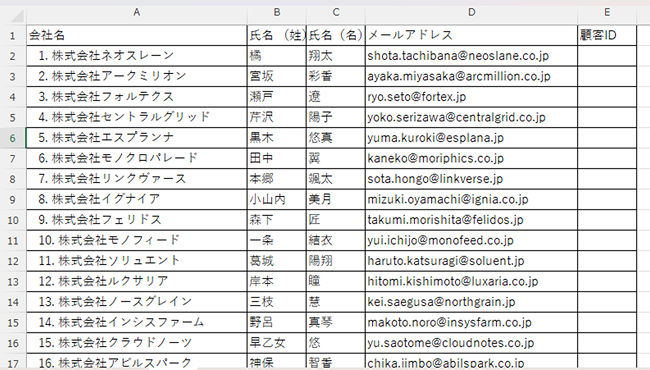This screenshot has height=370, width=650.
Task: Click given name cell 彩香
Action: [336, 76]
